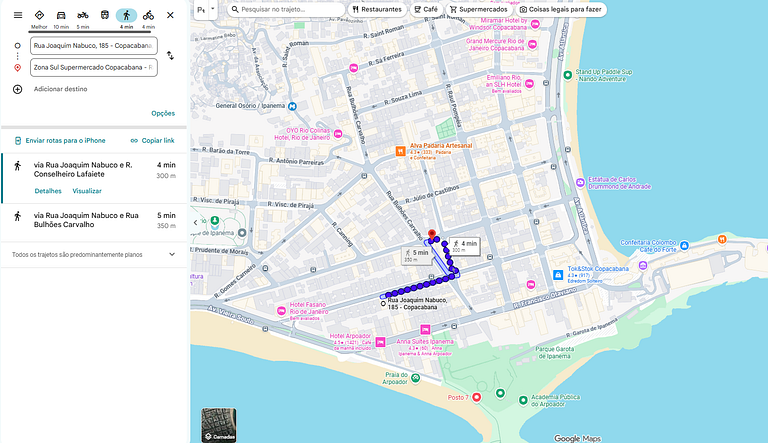Click the 5 min alternate route label
This screenshot has width=768, height=443.
point(416,255)
